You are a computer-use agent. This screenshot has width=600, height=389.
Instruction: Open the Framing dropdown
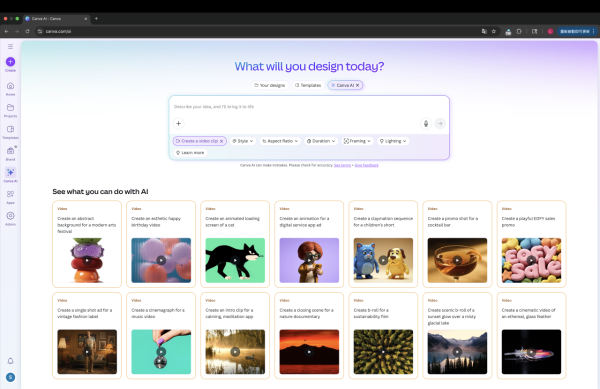357,141
